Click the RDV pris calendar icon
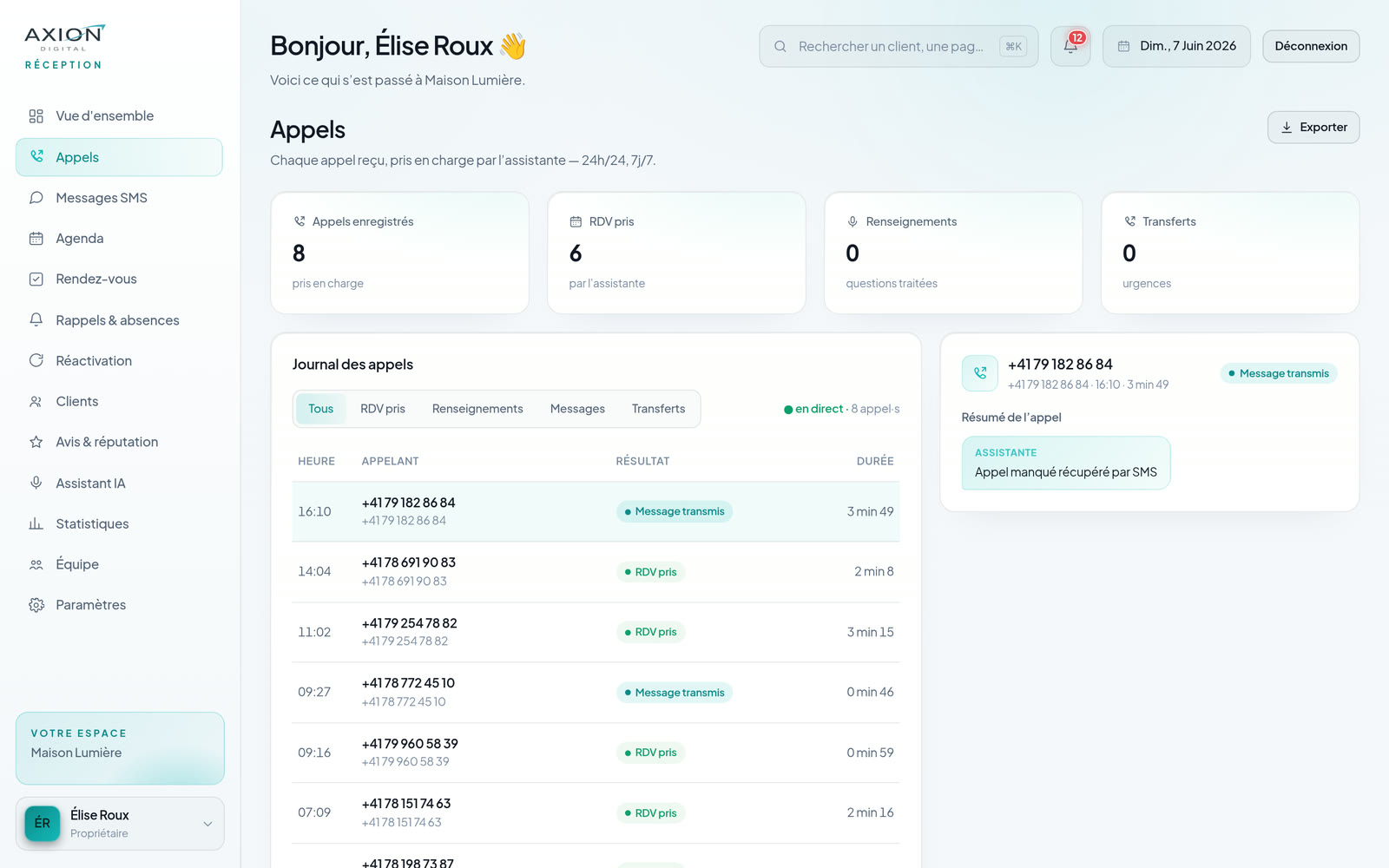1389x868 pixels. (576, 222)
